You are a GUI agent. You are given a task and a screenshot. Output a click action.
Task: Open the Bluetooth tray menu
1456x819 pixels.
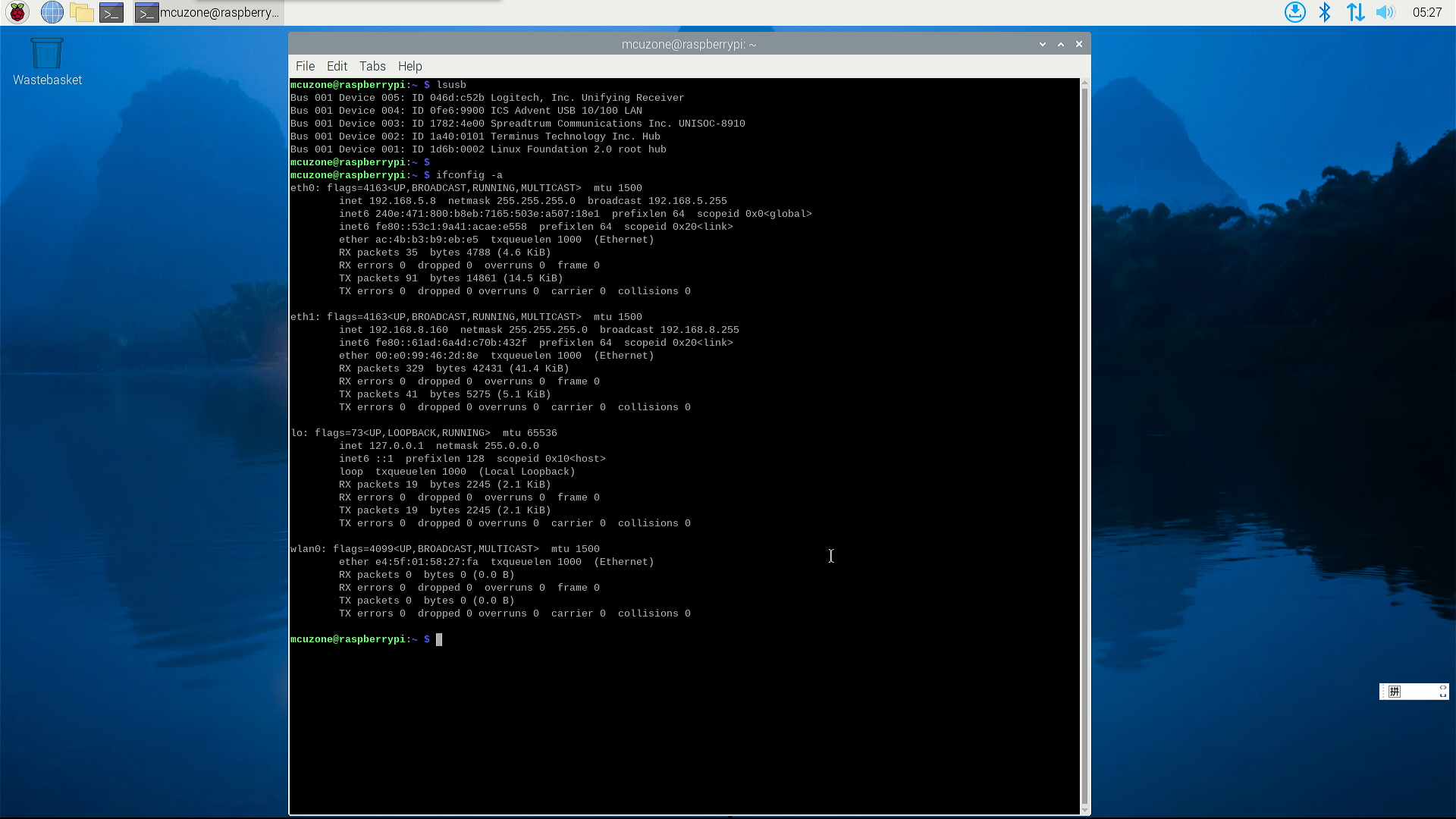click(1325, 12)
